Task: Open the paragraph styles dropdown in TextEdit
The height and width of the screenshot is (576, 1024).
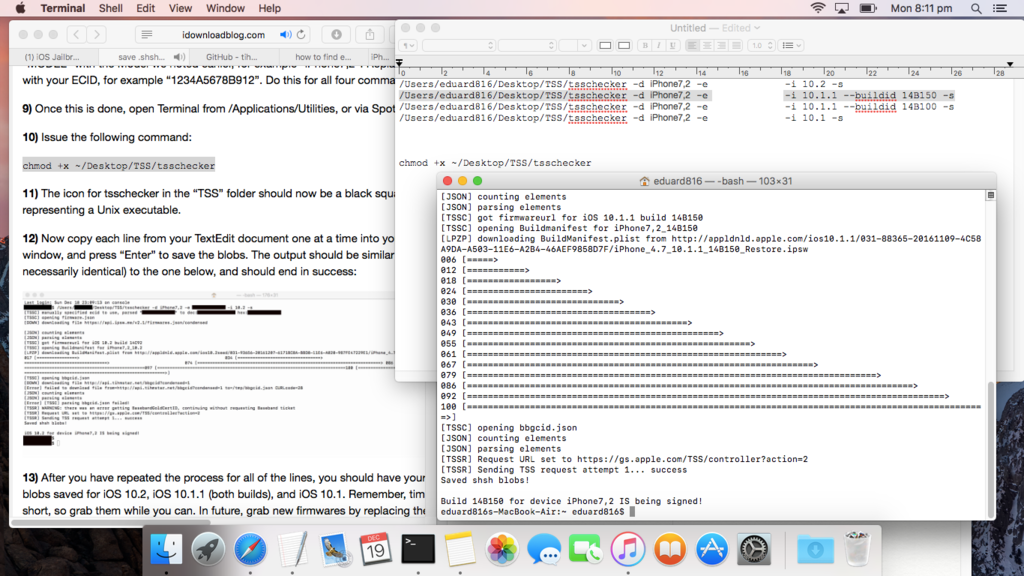Action: [x=408, y=46]
